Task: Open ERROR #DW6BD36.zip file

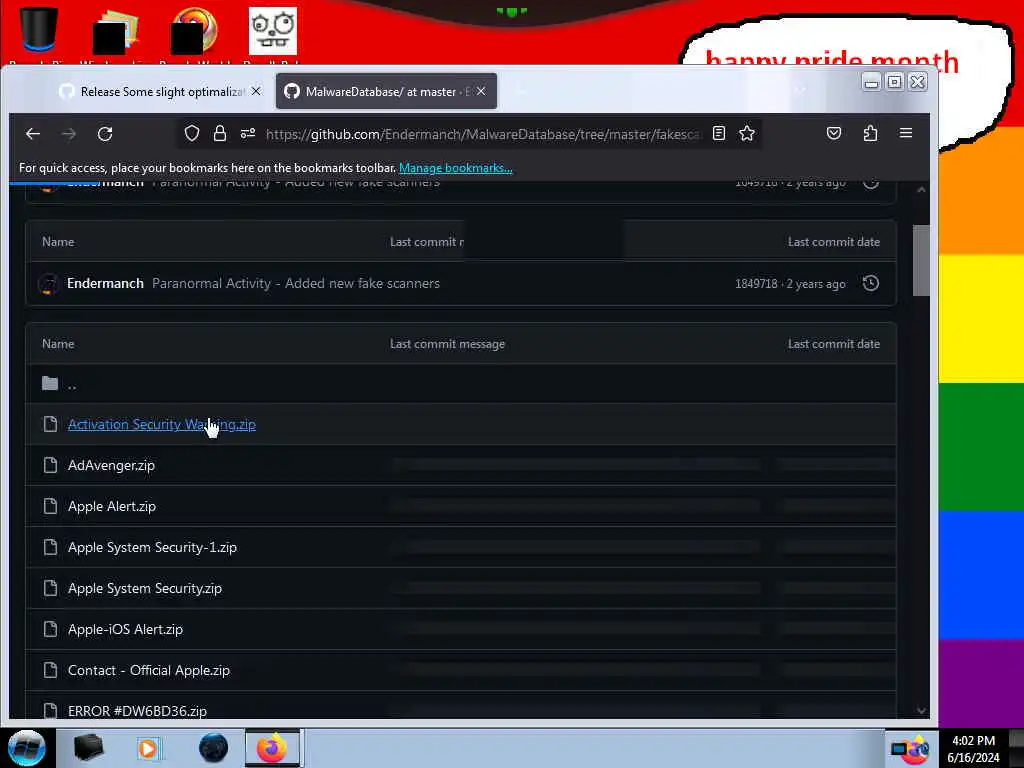Action: pyautogui.click(x=137, y=711)
